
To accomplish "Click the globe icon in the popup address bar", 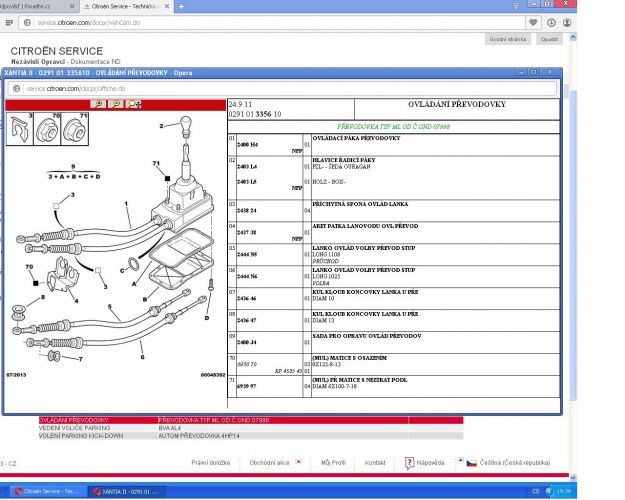I will click(x=16, y=89).
